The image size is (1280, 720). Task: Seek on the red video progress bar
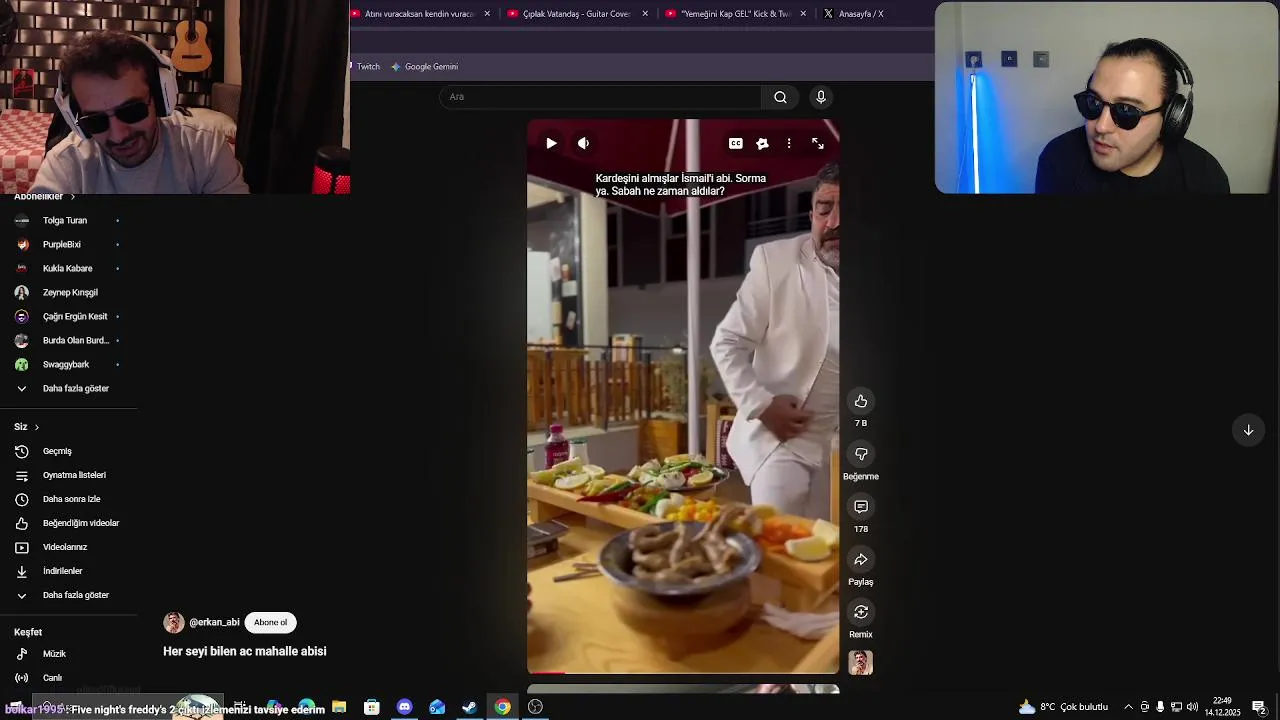(x=683, y=673)
